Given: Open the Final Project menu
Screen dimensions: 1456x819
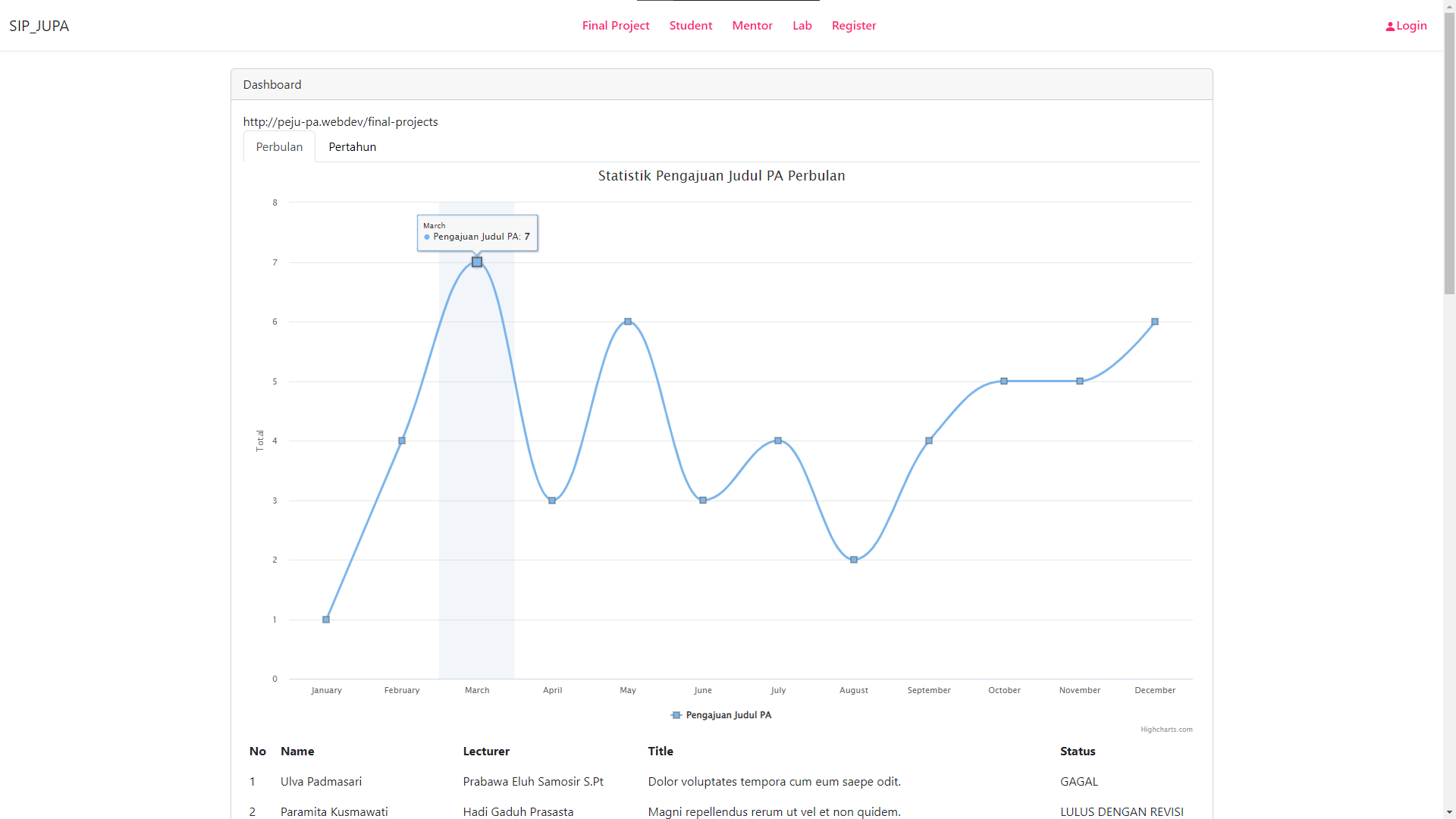Looking at the screenshot, I should [615, 25].
